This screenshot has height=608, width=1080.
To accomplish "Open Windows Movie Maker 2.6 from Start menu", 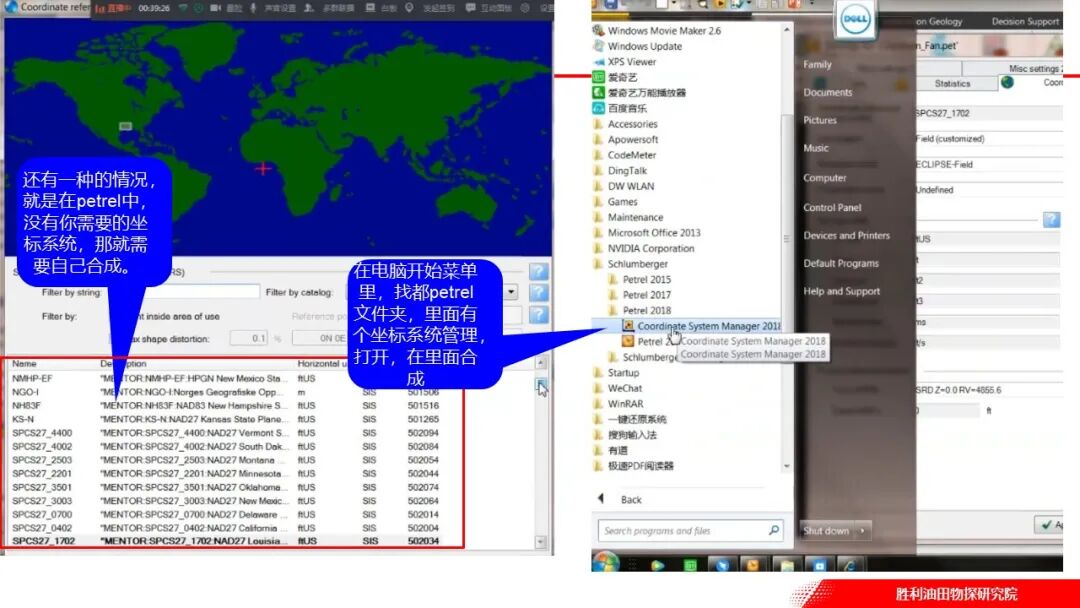I will pos(657,30).
